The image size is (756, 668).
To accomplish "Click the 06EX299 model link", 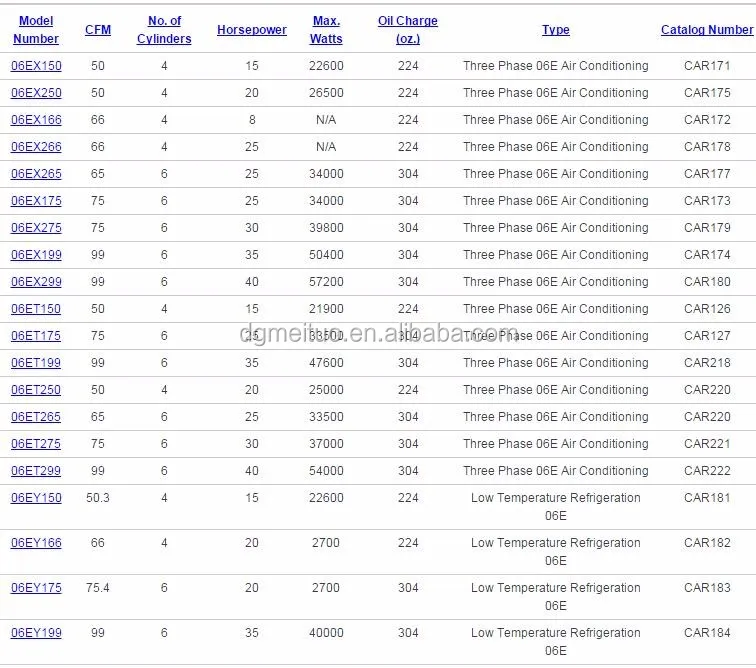I will 36,282.
